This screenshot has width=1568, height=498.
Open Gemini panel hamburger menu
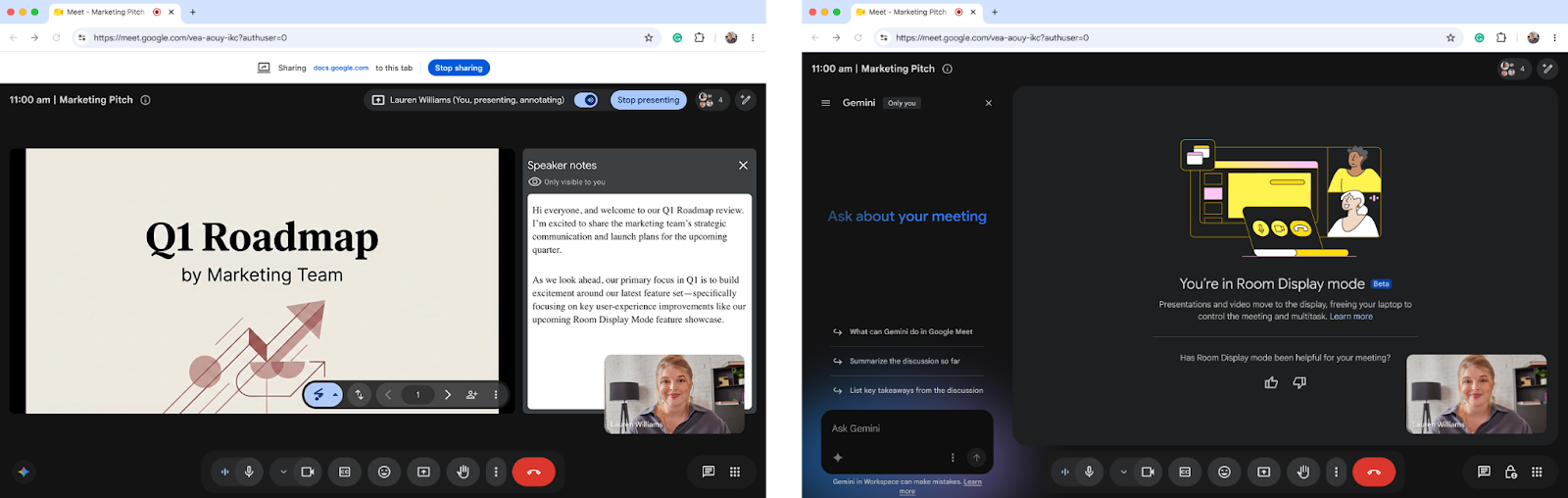825,103
